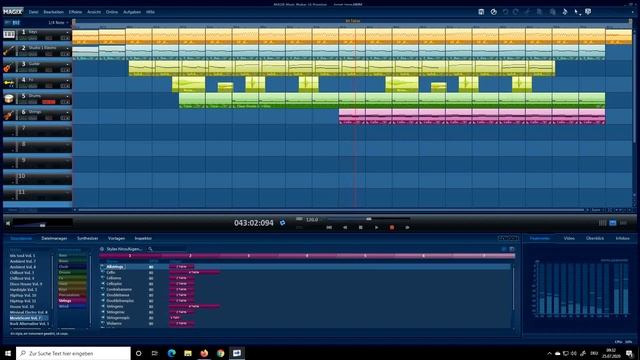Adjust the master volume slider
This screenshot has width=640, height=360.
point(42,225)
